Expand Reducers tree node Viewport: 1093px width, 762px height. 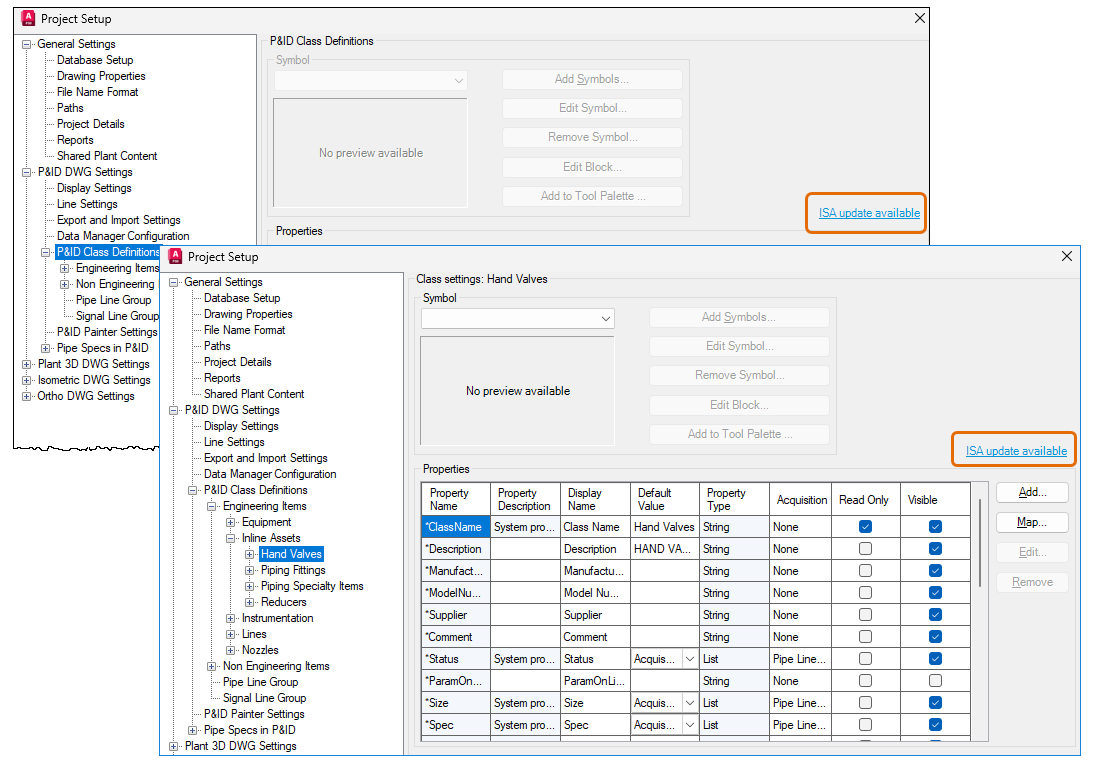tap(250, 602)
